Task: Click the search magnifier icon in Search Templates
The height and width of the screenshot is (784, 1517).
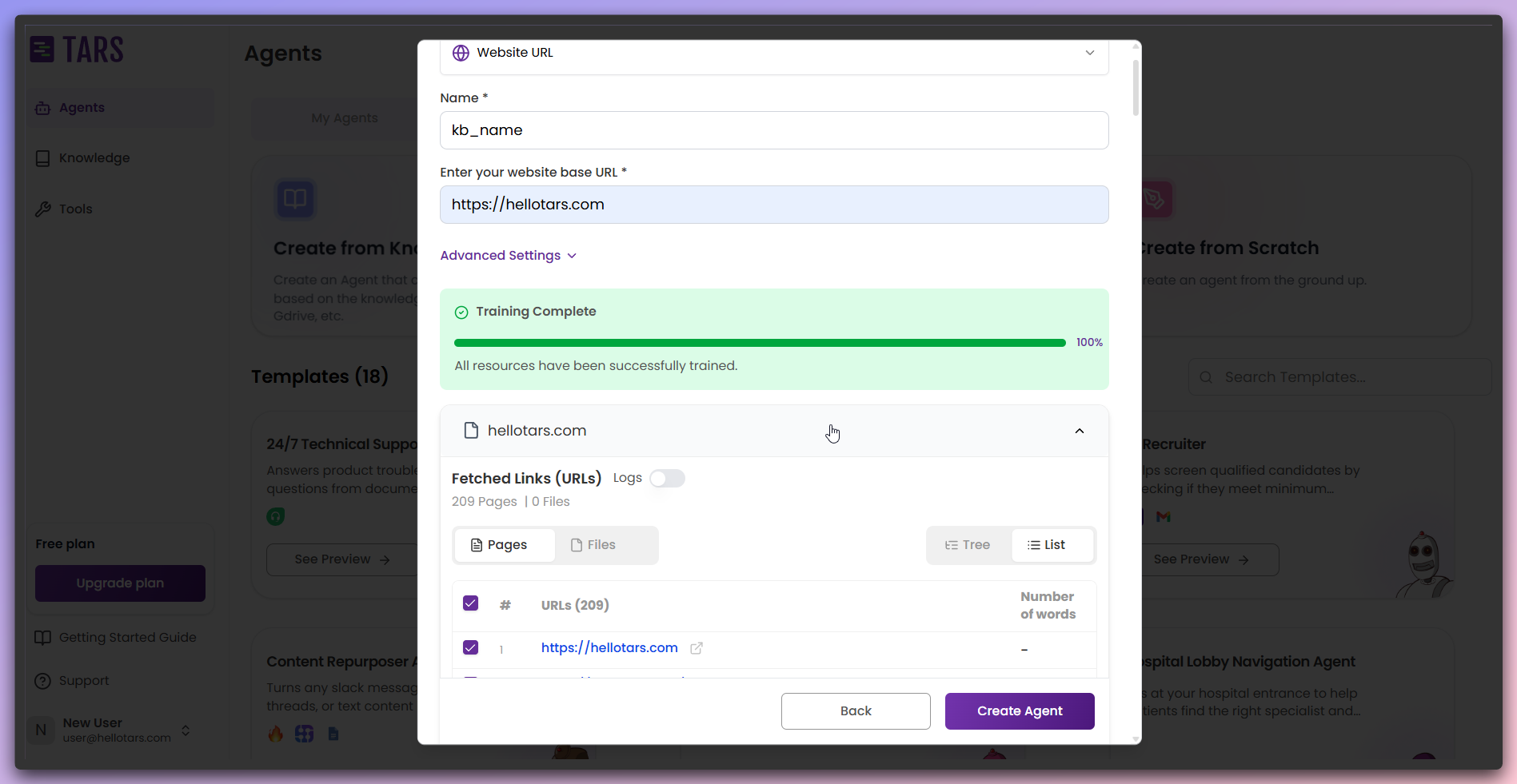Action: click(1206, 377)
